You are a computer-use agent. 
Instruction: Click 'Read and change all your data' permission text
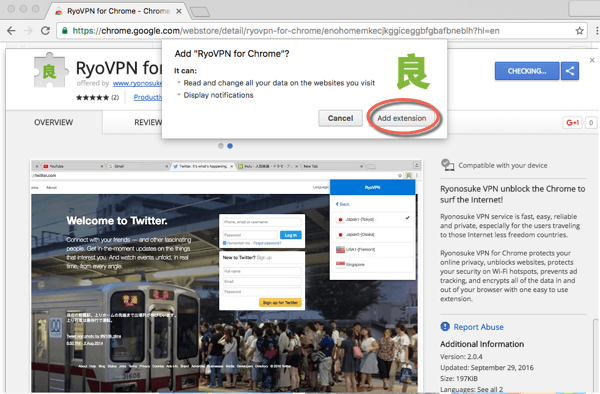pyautogui.click(x=279, y=83)
